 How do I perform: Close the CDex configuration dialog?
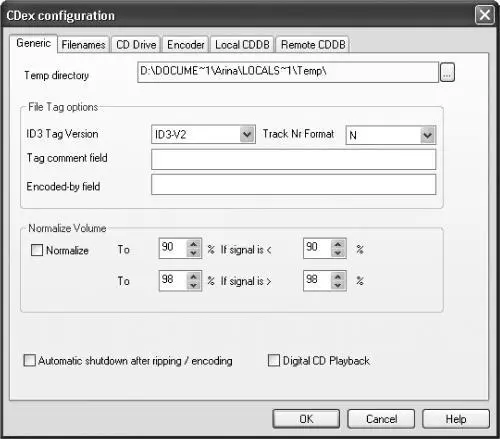click(484, 15)
